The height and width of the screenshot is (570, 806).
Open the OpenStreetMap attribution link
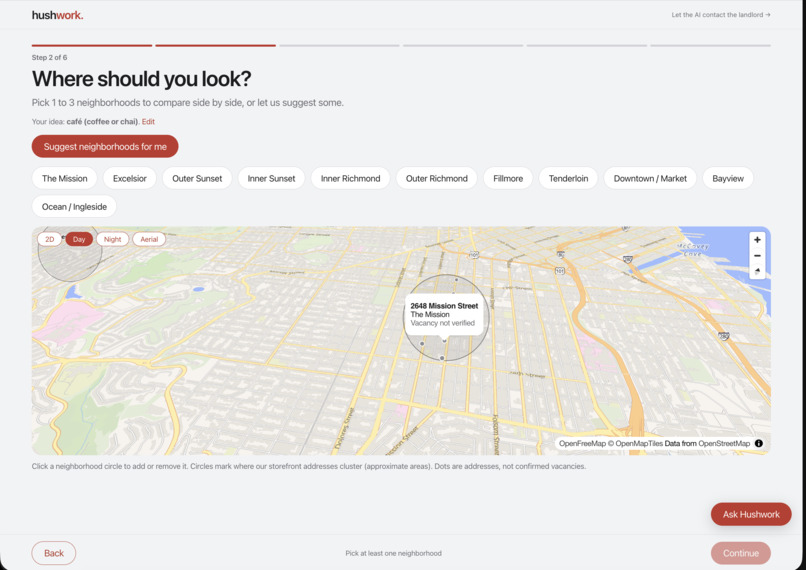coord(724,443)
